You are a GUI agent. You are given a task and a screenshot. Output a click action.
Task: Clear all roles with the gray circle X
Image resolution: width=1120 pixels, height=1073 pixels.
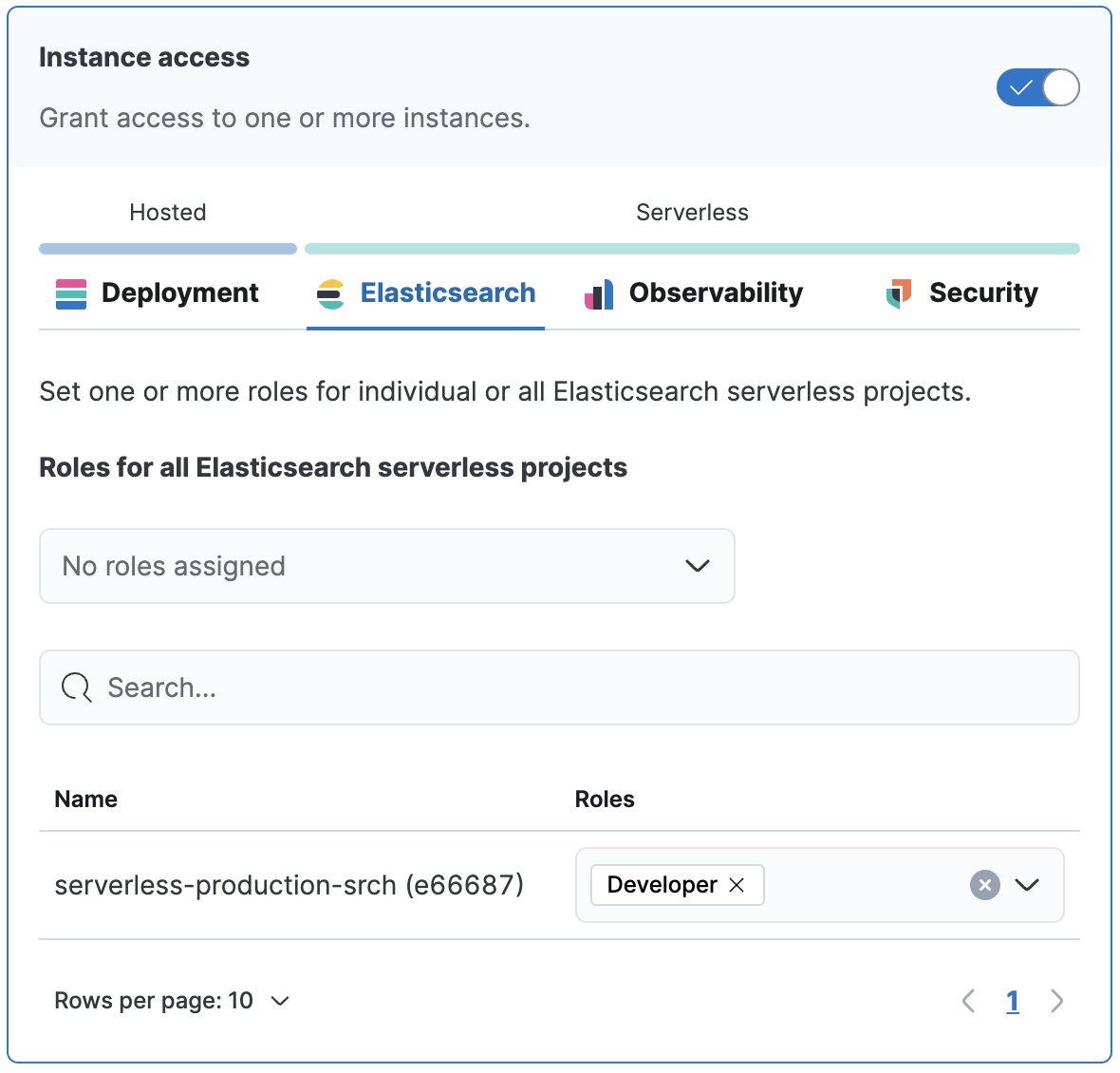[x=985, y=885]
